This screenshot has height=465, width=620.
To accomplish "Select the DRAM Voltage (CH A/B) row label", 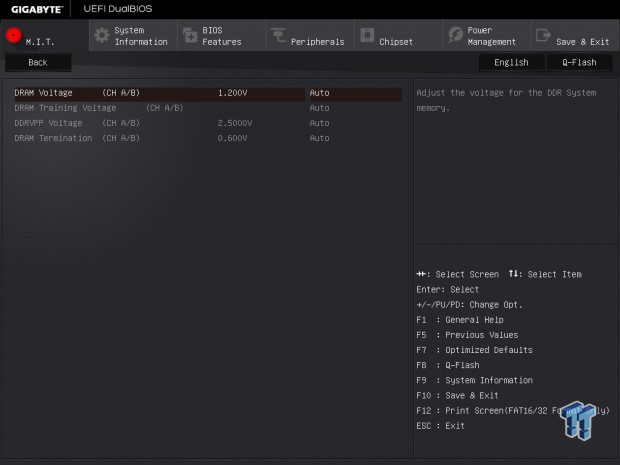I will click(77, 93).
